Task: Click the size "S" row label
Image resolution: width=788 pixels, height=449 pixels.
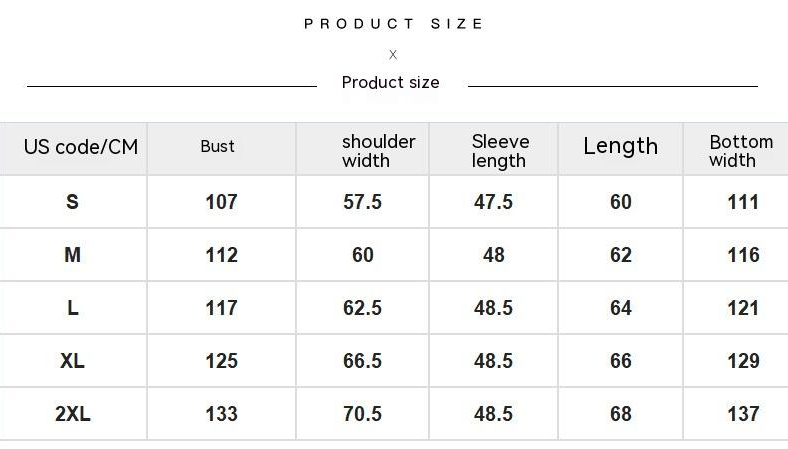Action: tap(72, 202)
